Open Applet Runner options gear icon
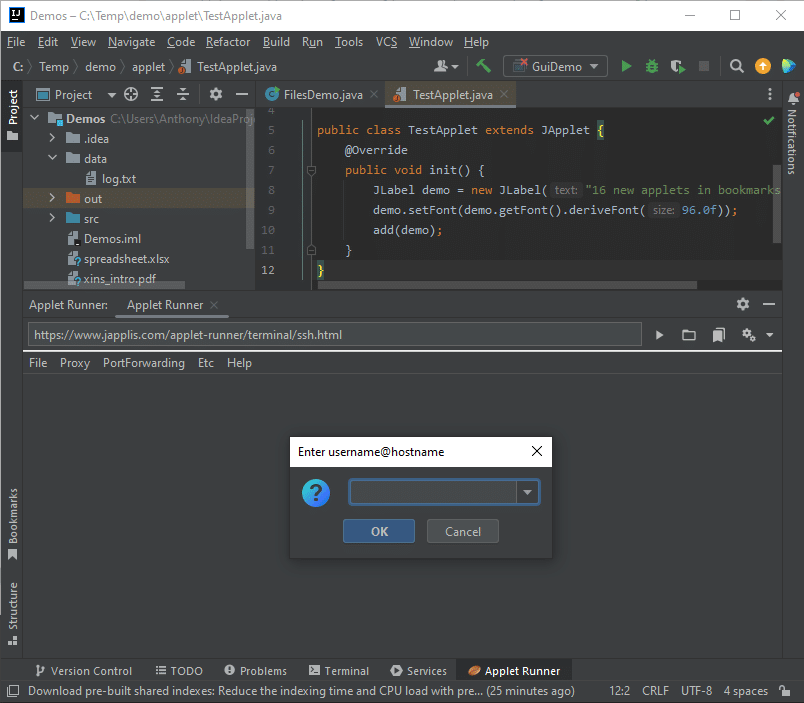This screenshot has width=804, height=703. (x=749, y=335)
